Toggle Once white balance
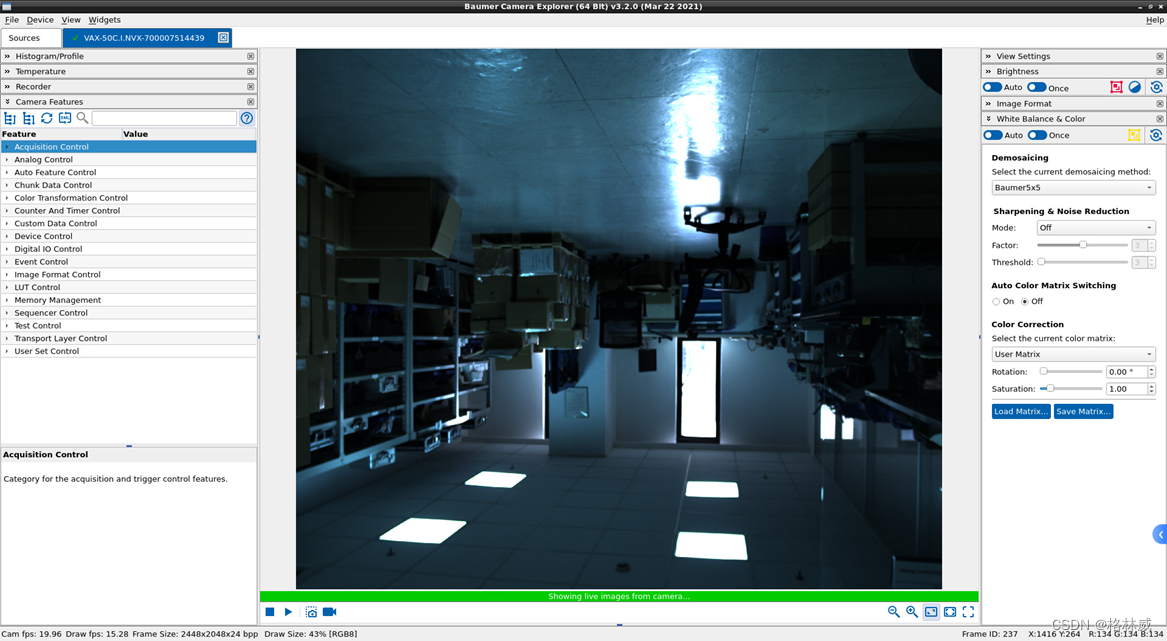The image size is (1167, 641). coord(1038,135)
